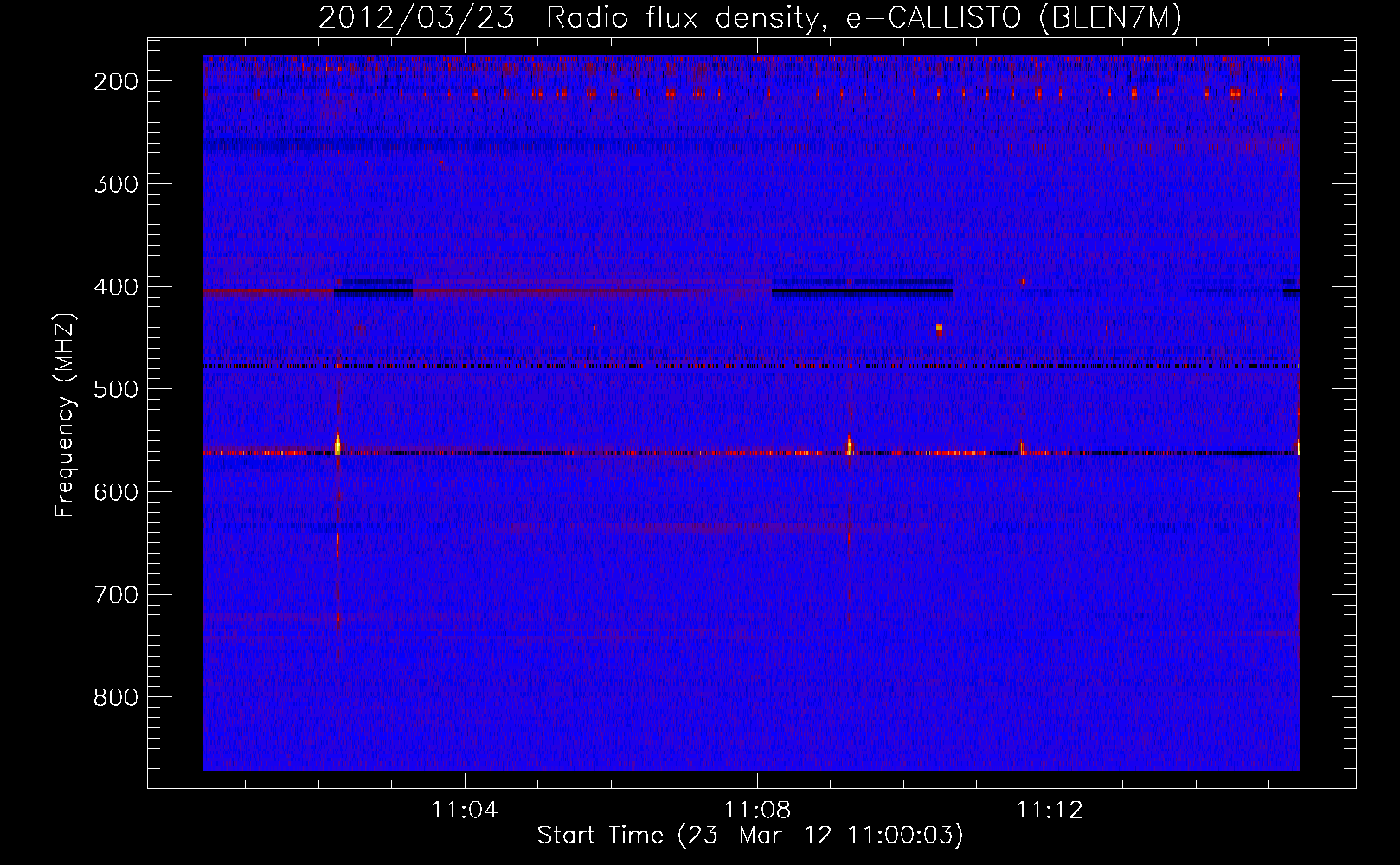
Task: Click the 200 frequency tick label
Action: coord(116,81)
